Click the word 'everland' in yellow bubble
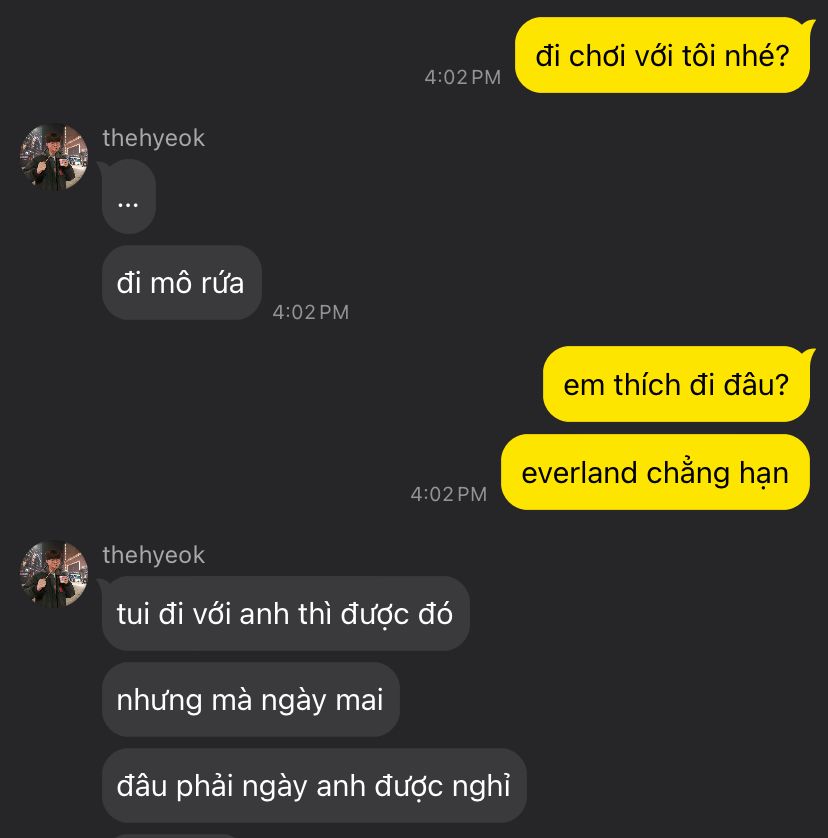 (x=579, y=473)
